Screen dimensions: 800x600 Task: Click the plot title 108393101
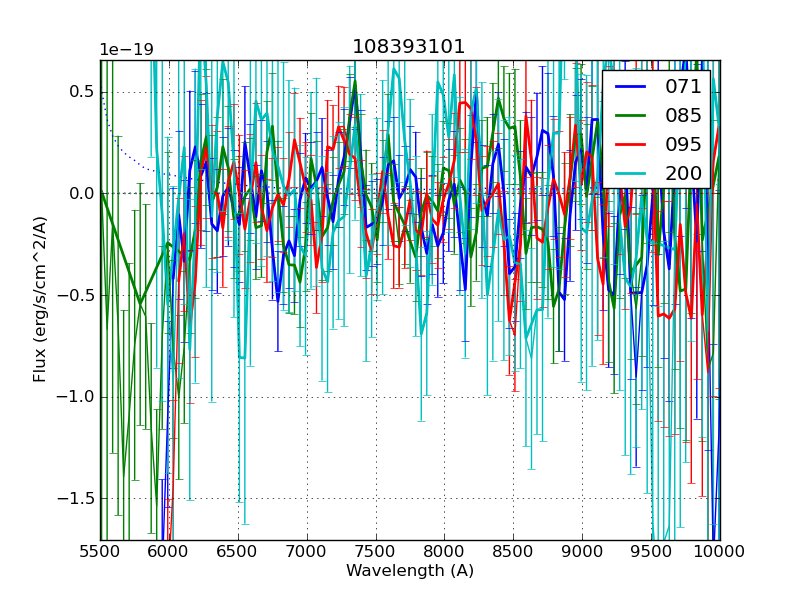pos(409,47)
